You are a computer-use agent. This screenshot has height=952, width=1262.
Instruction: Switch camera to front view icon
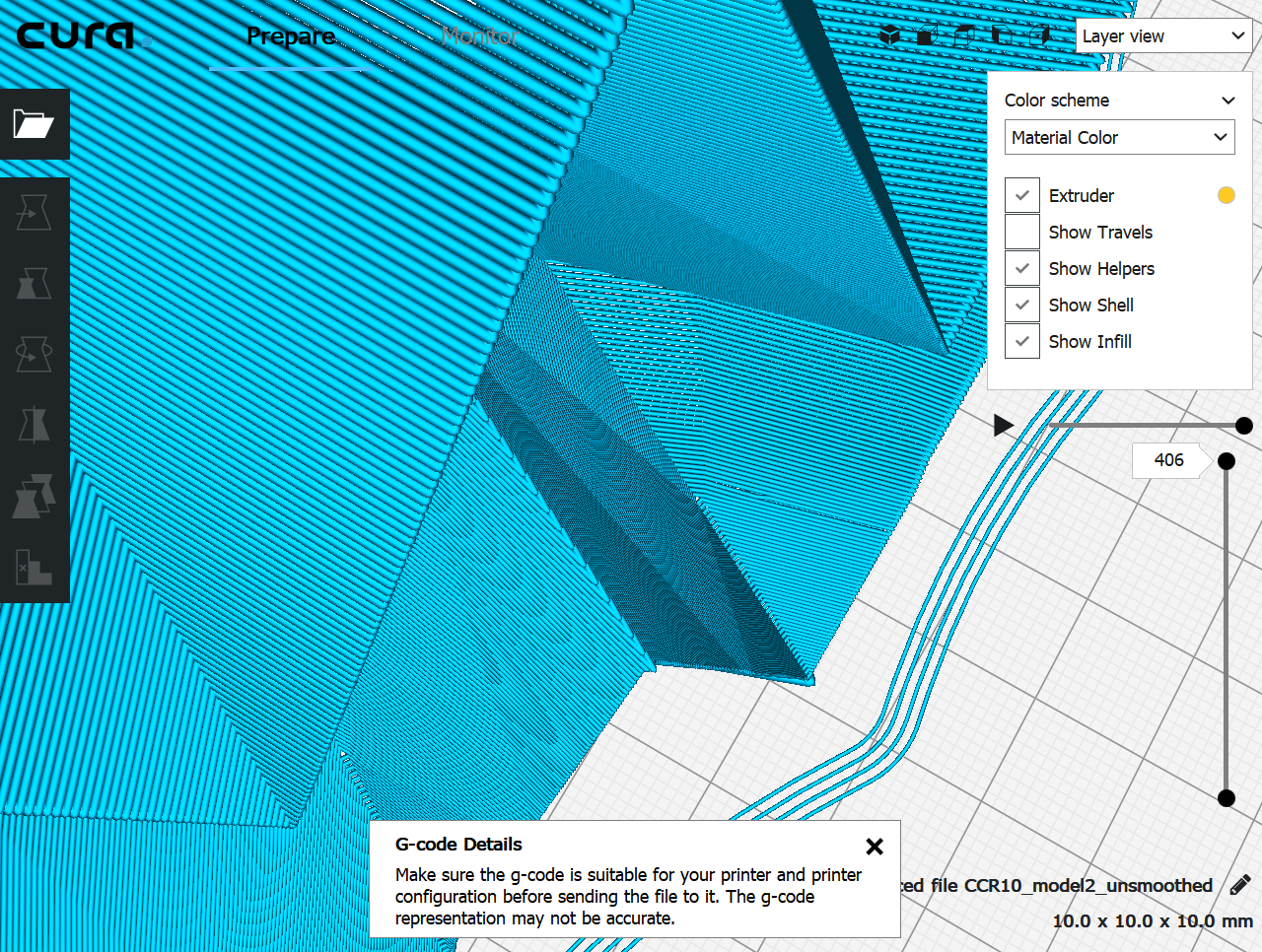(x=925, y=36)
